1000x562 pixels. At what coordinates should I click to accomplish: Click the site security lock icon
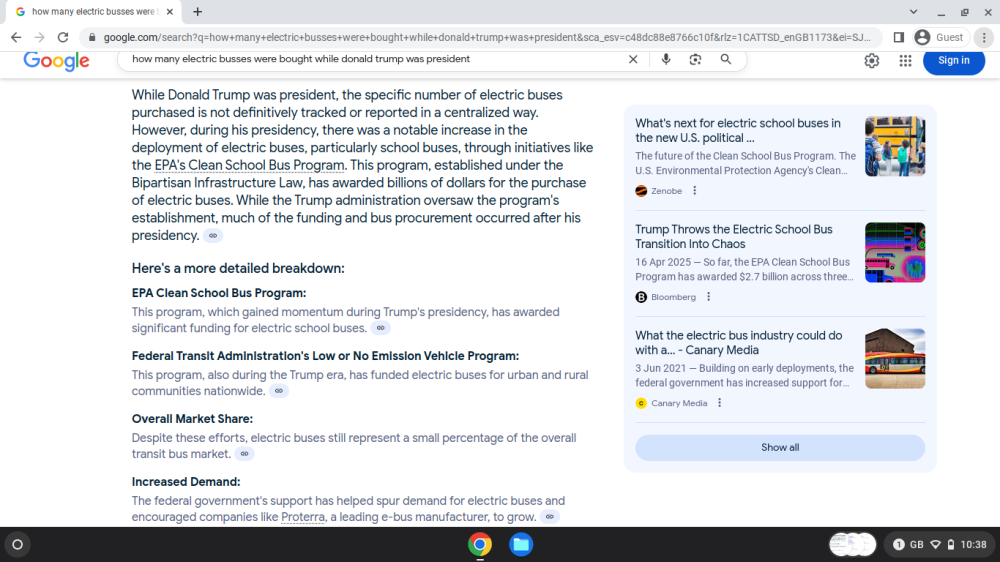[x=92, y=38]
